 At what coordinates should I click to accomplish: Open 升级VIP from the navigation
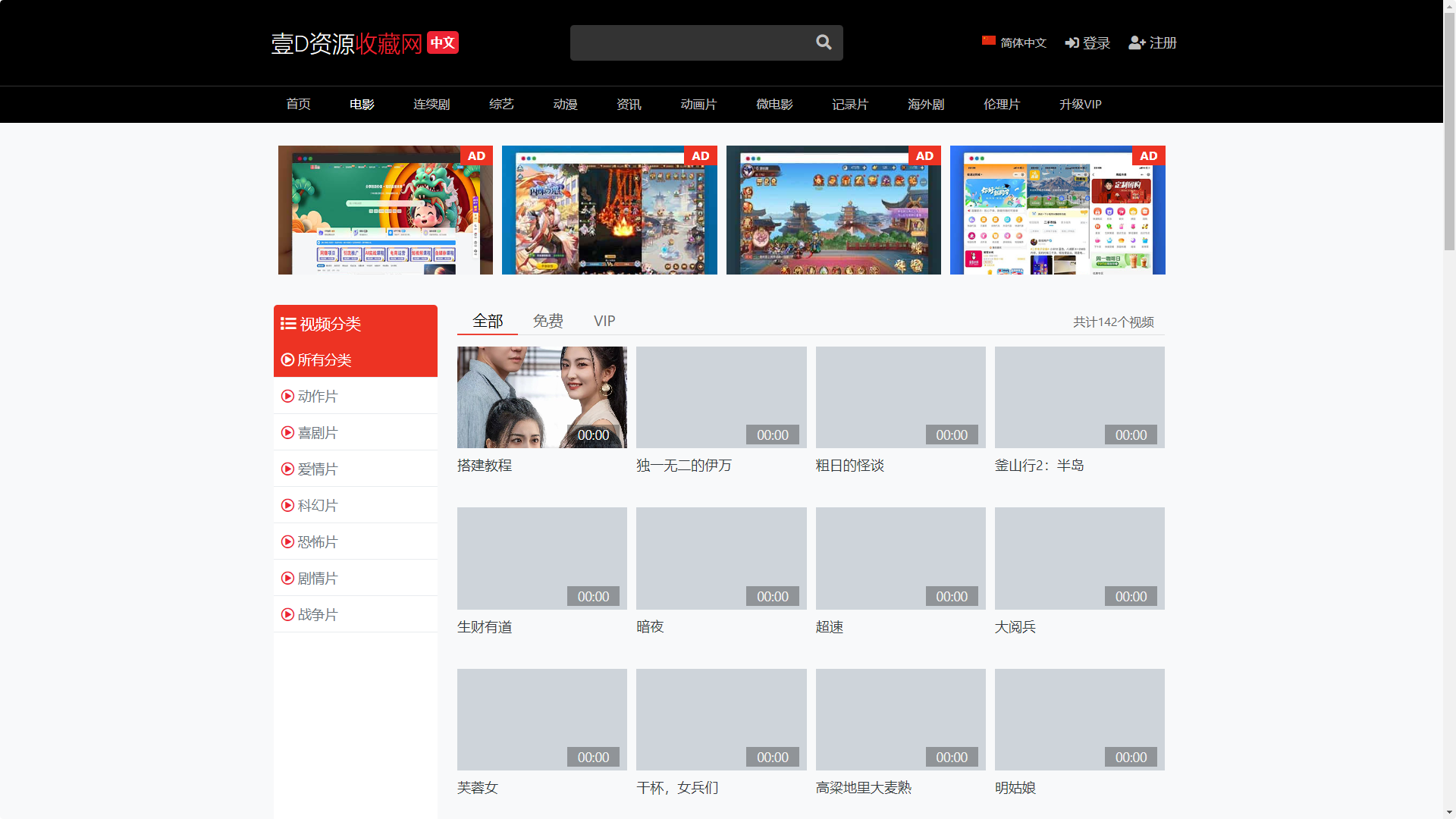pyautogui.click(x=1080, y=104)
